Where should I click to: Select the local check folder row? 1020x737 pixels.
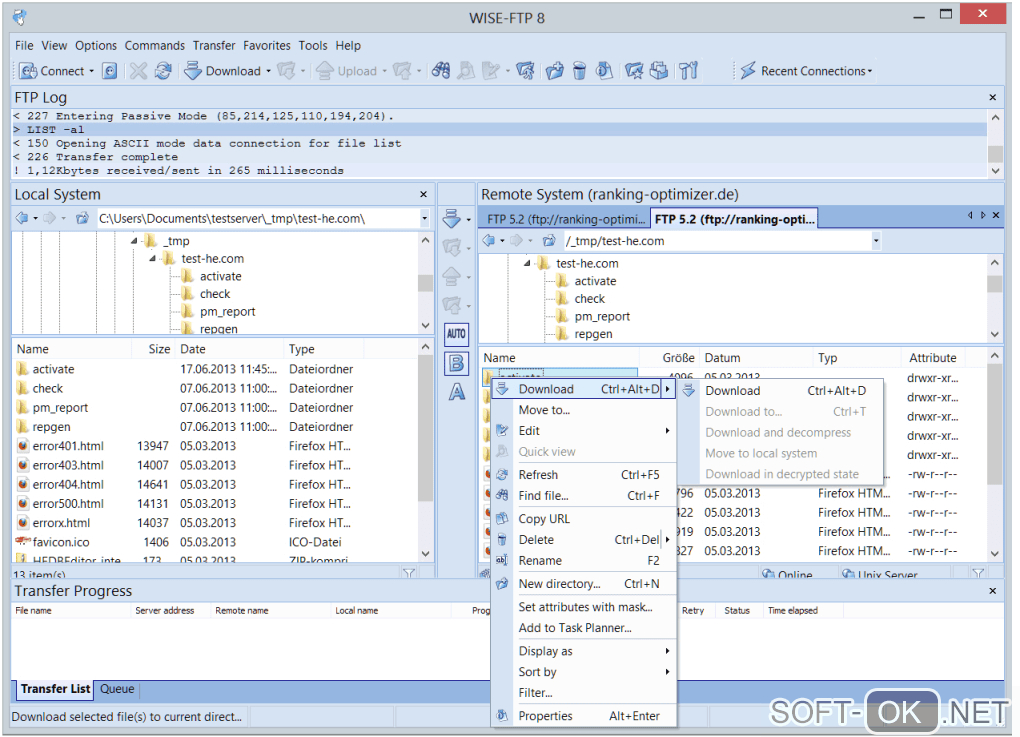(47, 388)
